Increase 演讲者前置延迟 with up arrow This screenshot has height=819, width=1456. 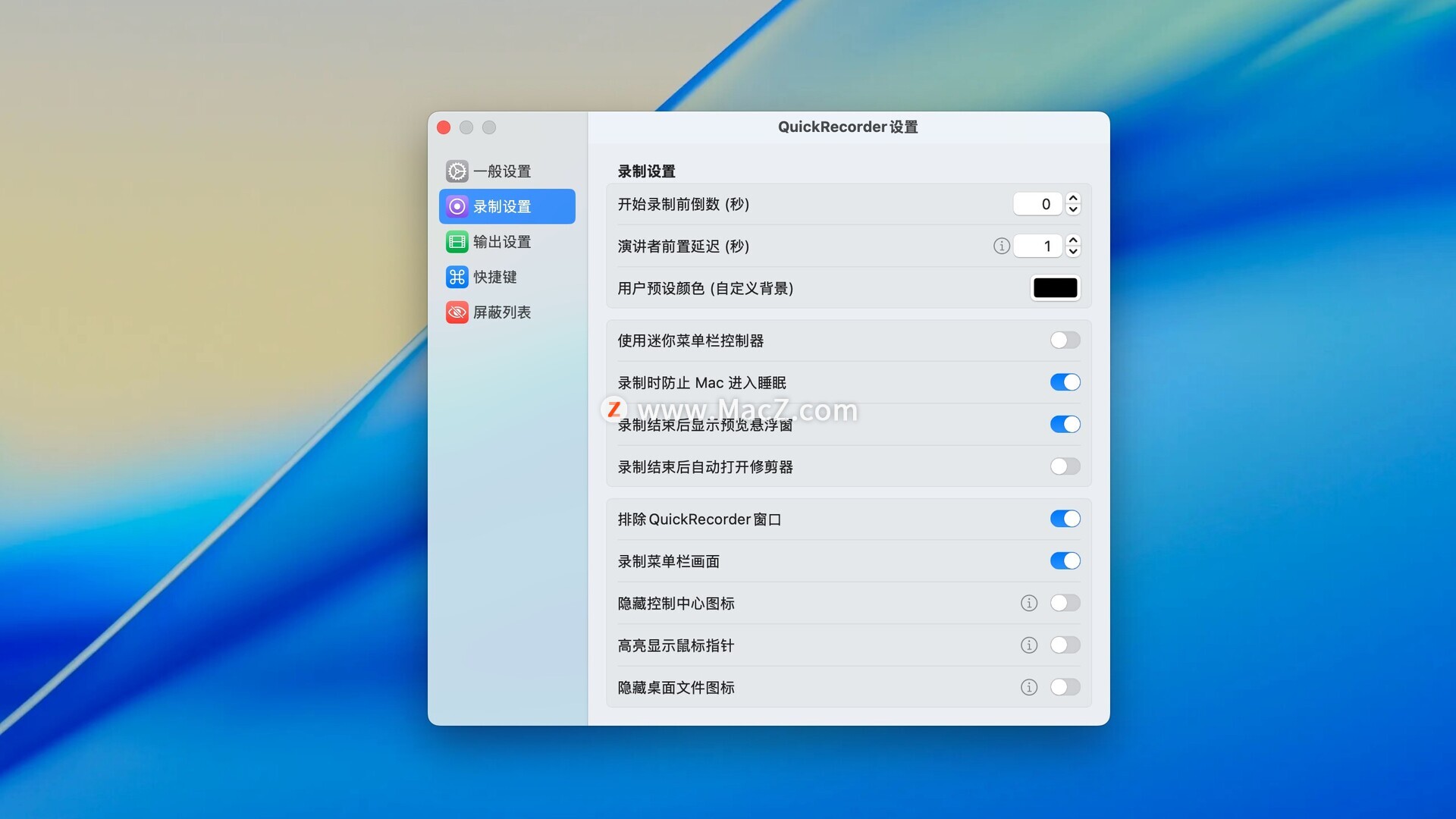1073,240
